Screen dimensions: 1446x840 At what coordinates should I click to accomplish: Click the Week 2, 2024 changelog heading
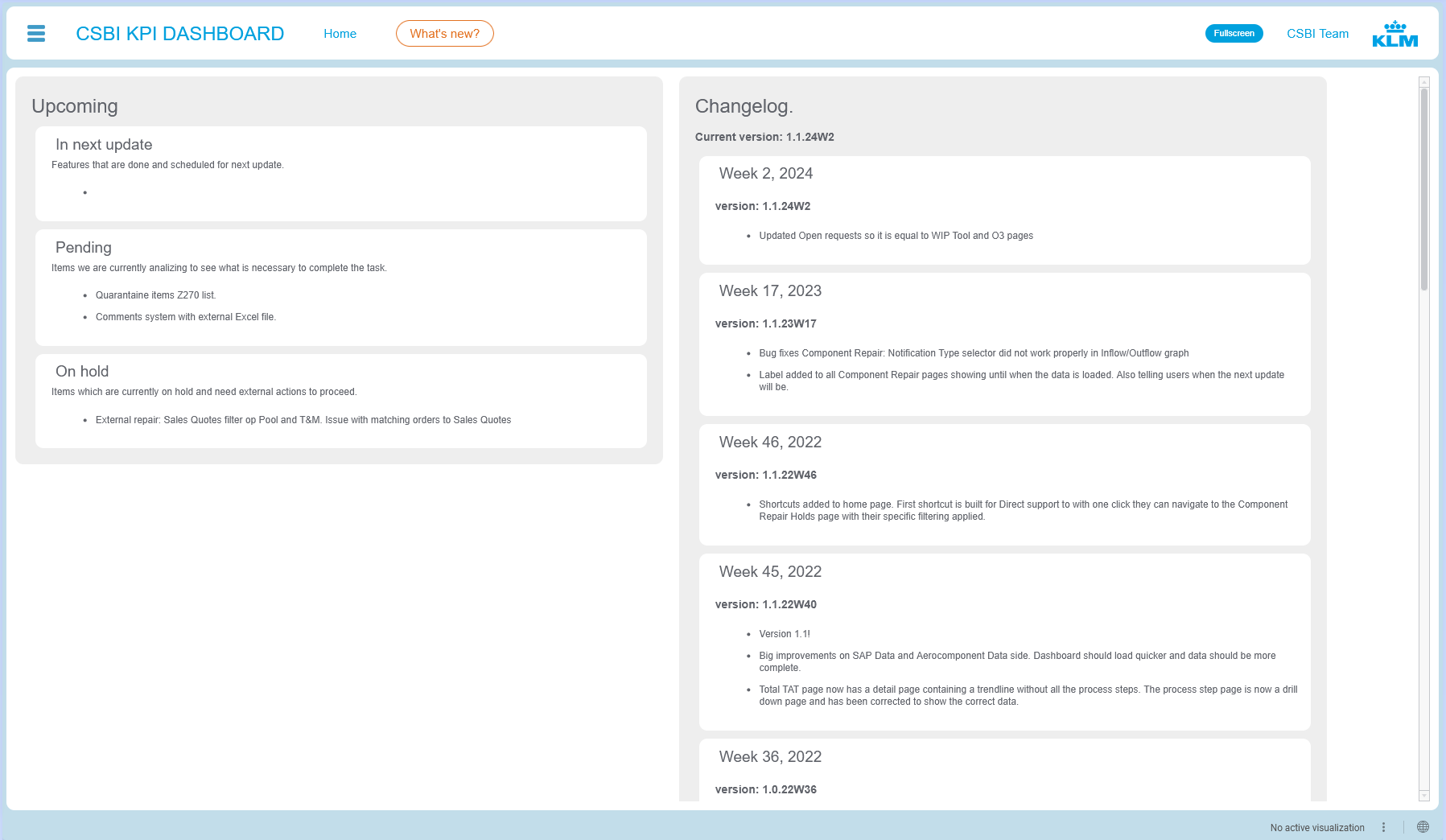(765, 174)
